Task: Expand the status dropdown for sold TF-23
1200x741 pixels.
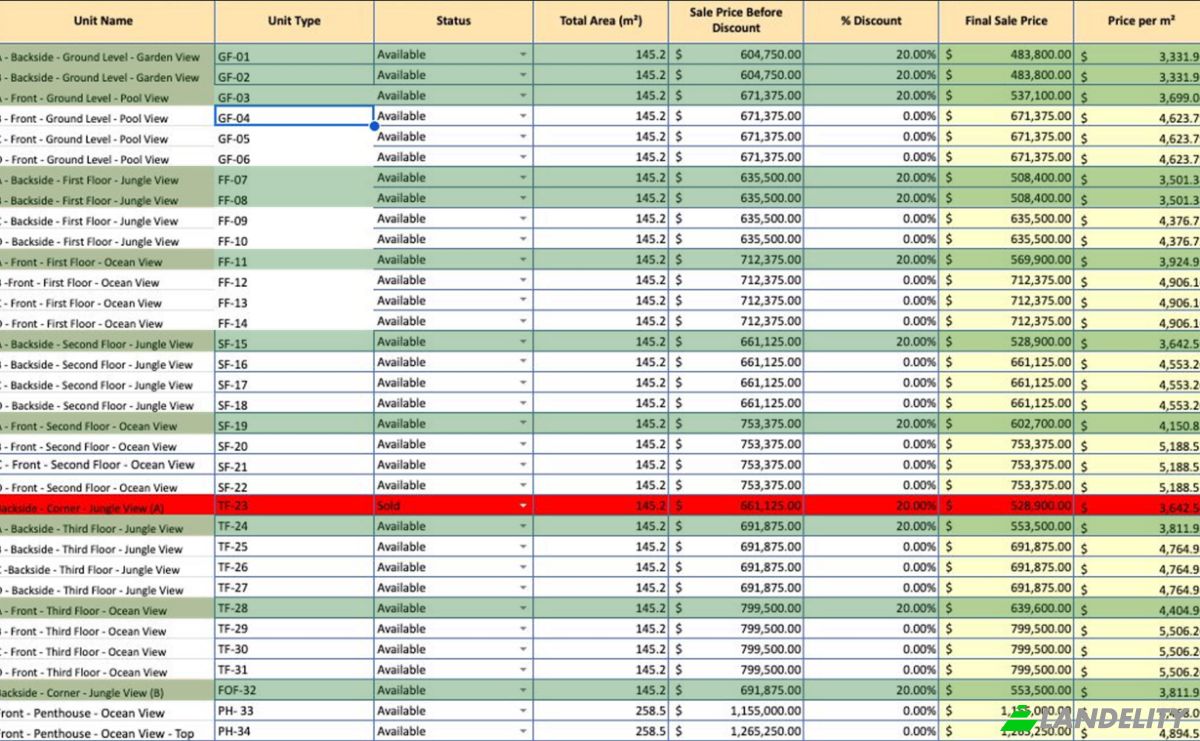Action: pos(522,506)
